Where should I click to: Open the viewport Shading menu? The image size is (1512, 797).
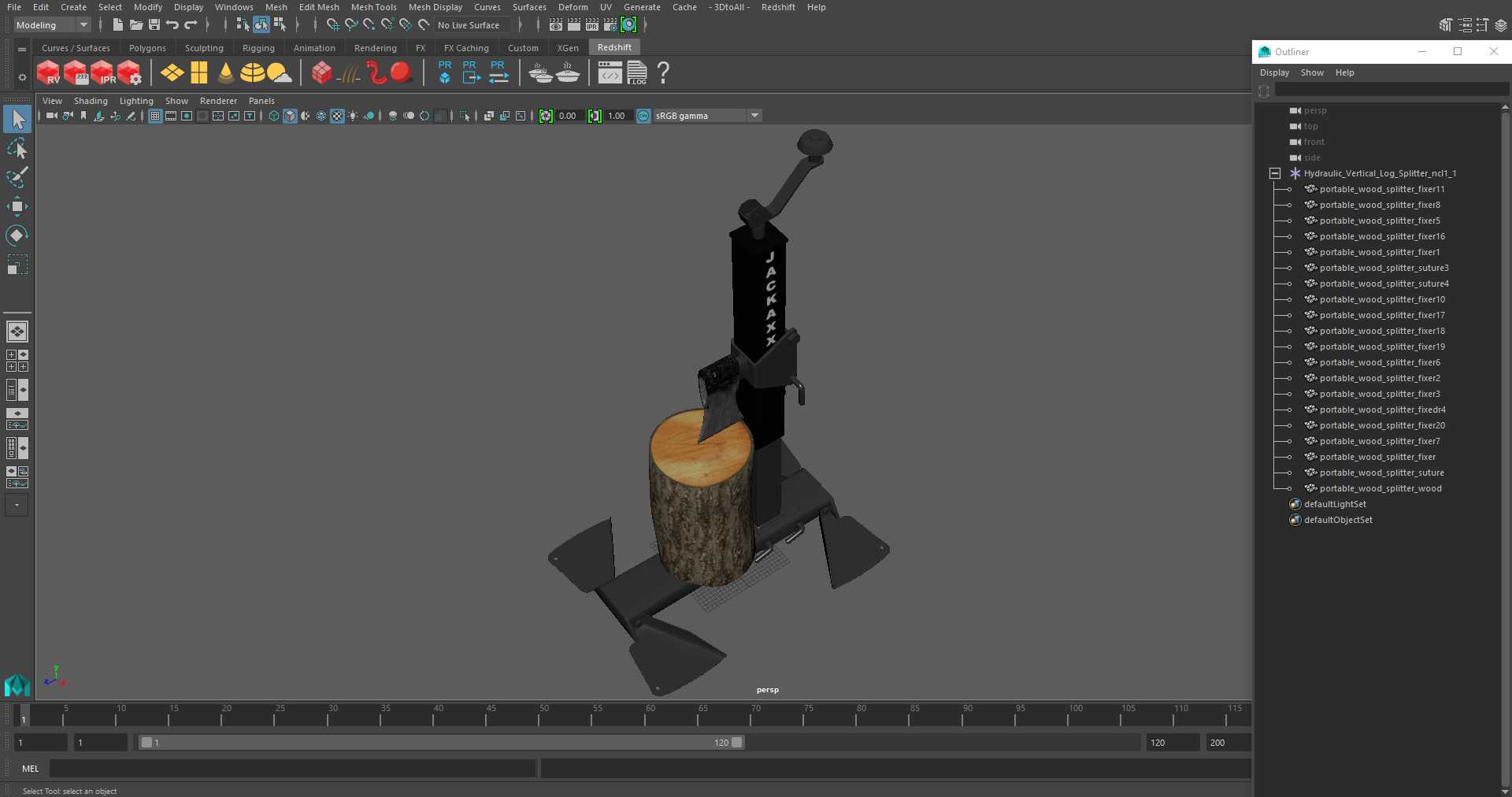[x=91, y=101]
